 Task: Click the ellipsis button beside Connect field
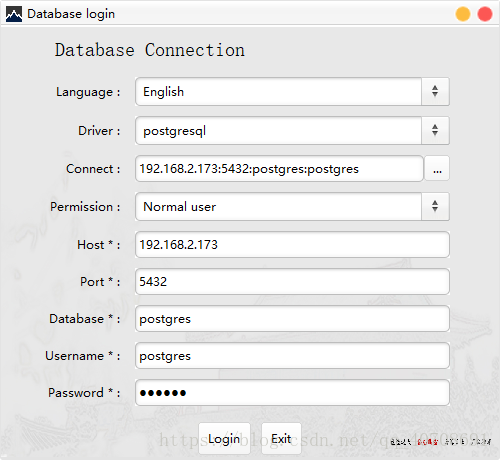pyautogui.click(x=437, y=169)
